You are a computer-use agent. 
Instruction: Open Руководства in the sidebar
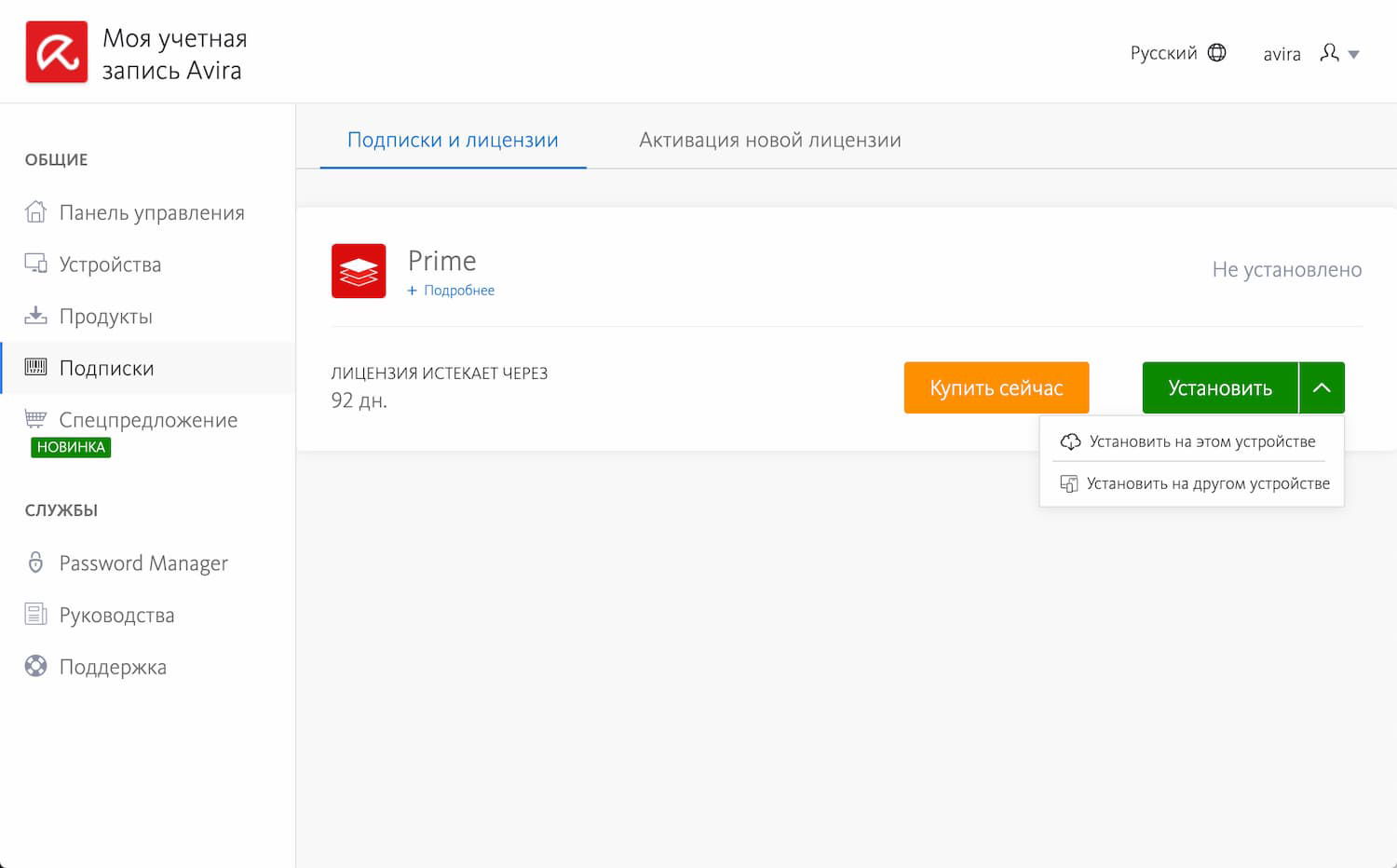[116, 615]
